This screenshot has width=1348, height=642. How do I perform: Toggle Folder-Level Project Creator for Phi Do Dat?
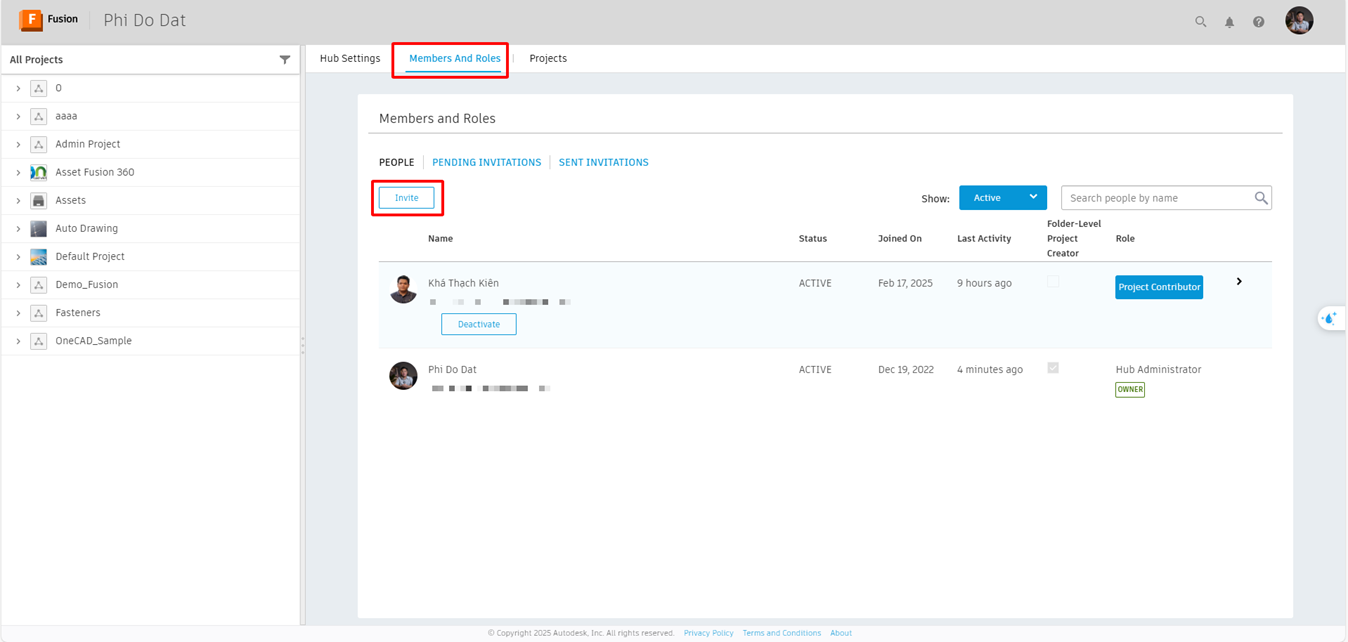(1053, 368)
